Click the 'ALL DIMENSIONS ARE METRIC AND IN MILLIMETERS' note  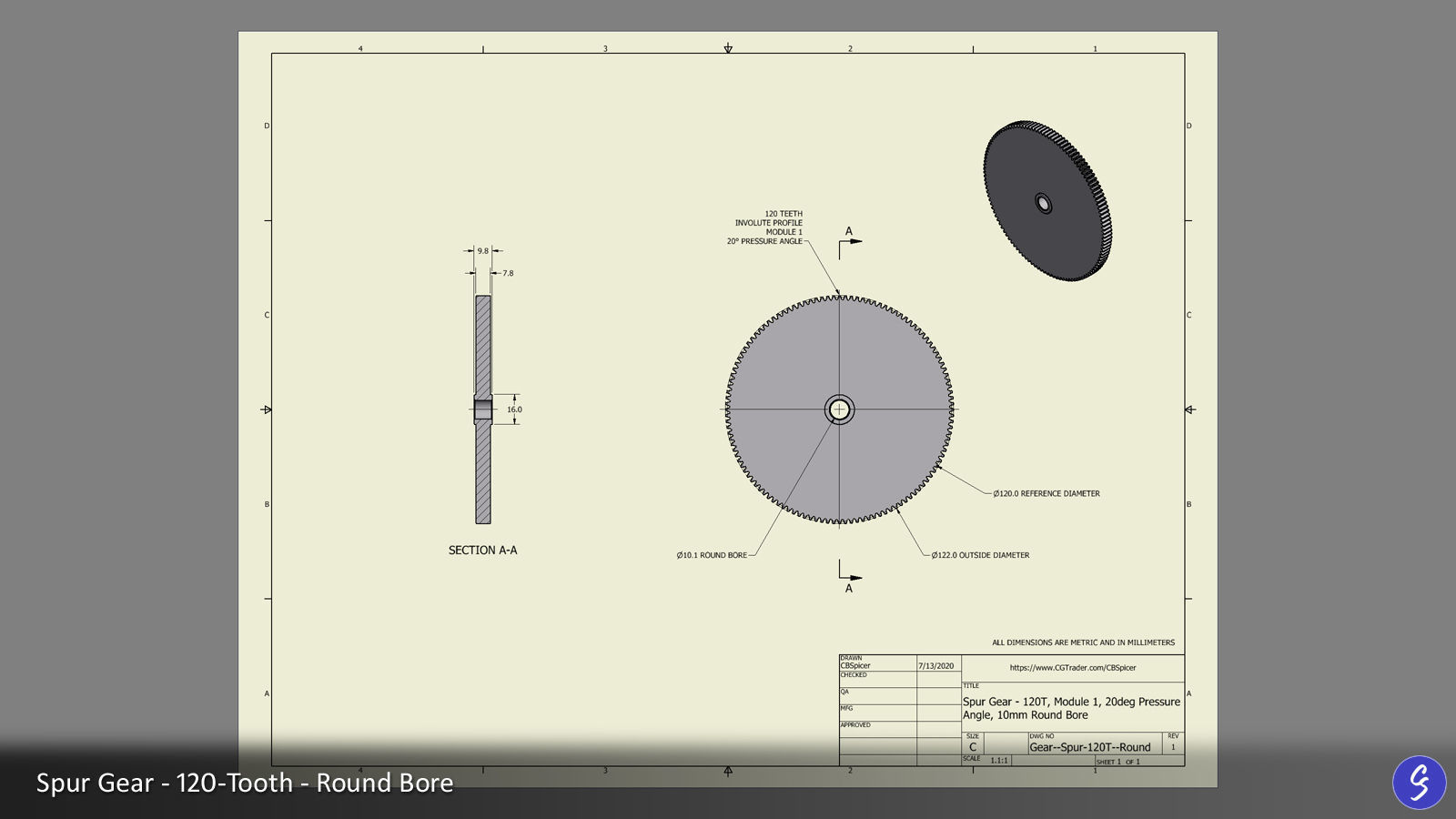[x=1083, y=642]
